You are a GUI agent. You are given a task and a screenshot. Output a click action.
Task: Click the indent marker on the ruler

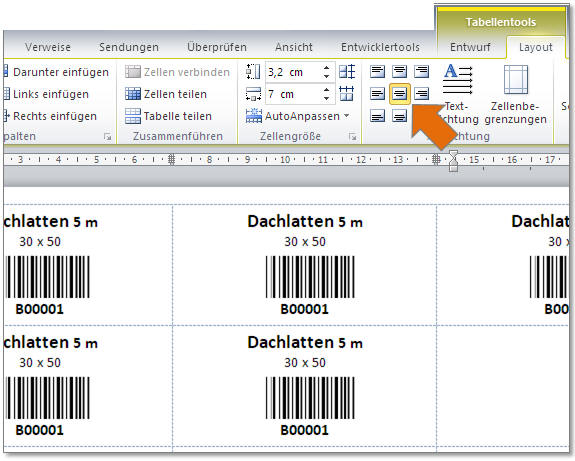[454, 160]
